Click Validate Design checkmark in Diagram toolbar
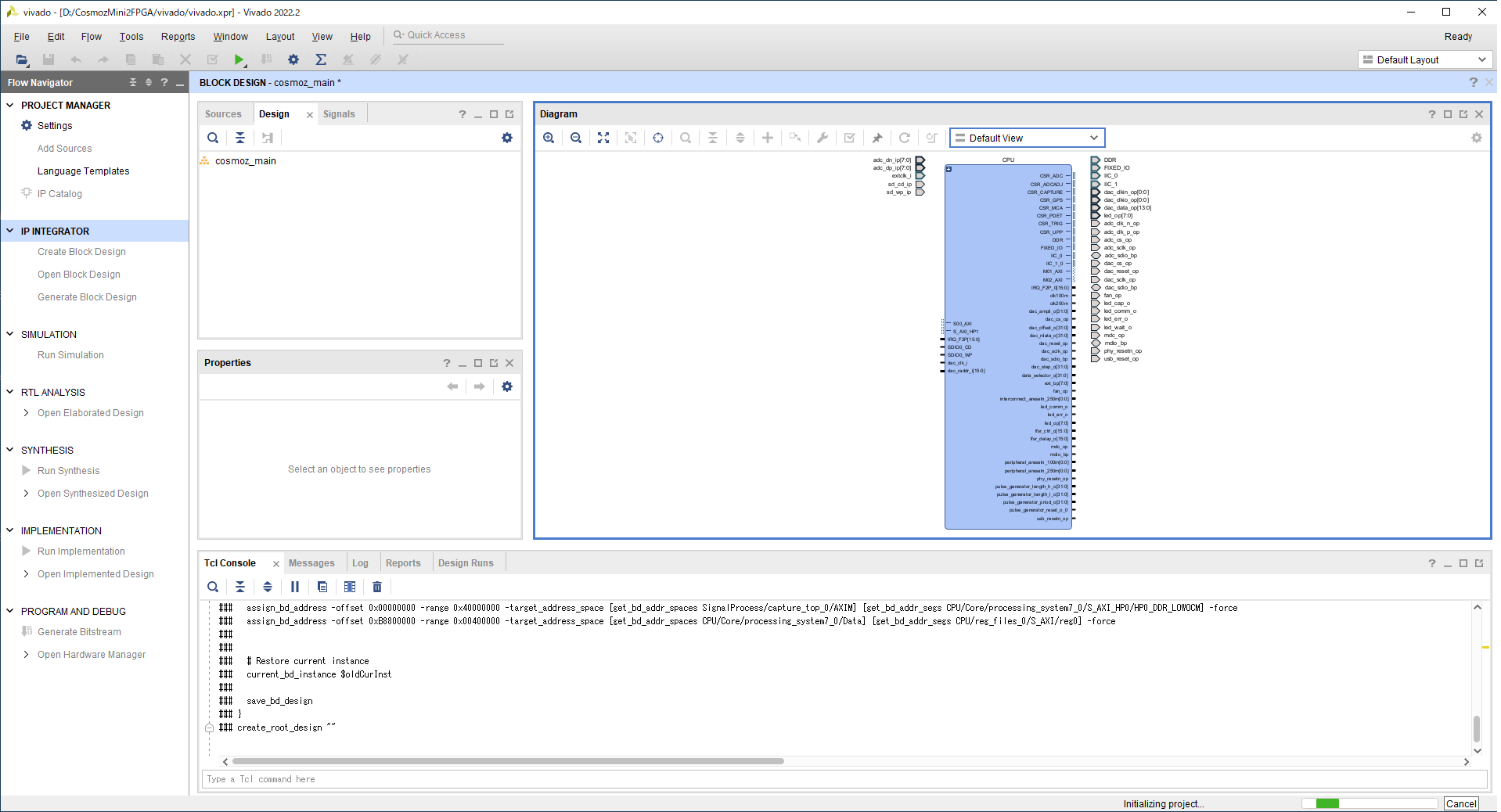 pos(849,138)
